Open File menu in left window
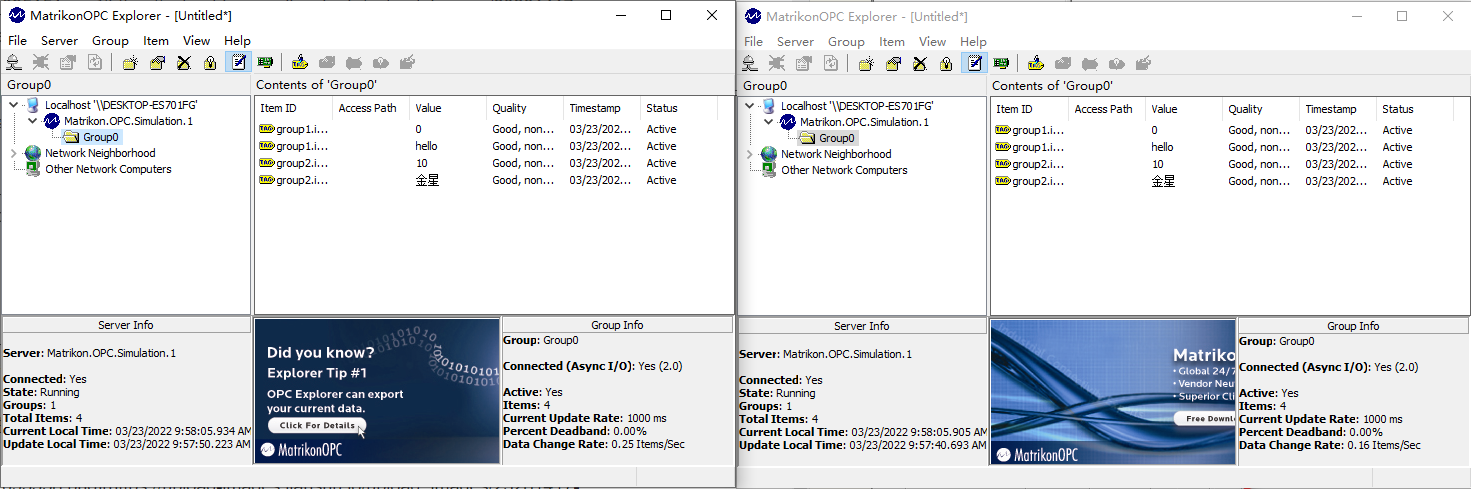 17,40
